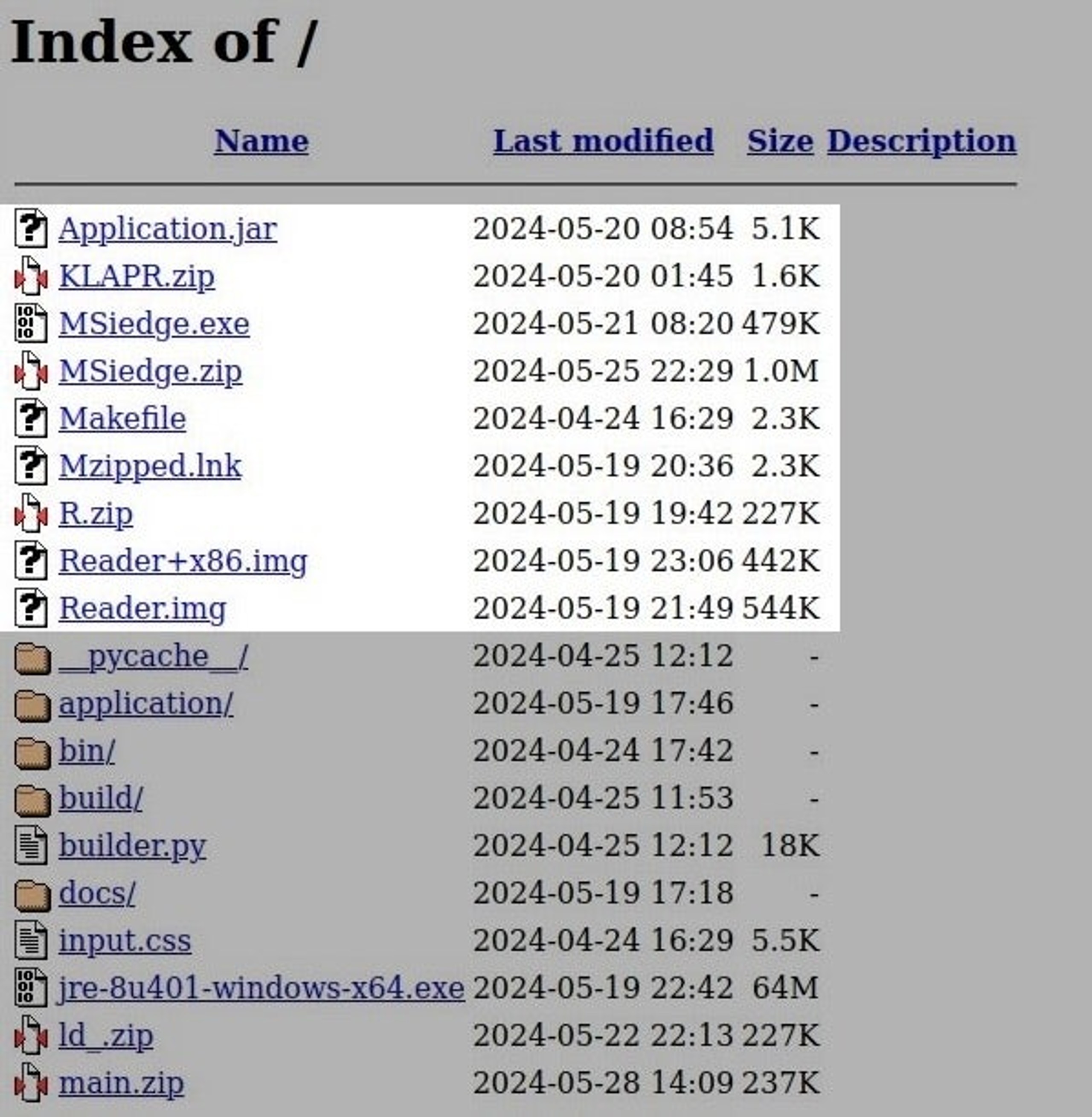View the builder.py file link

132,846
